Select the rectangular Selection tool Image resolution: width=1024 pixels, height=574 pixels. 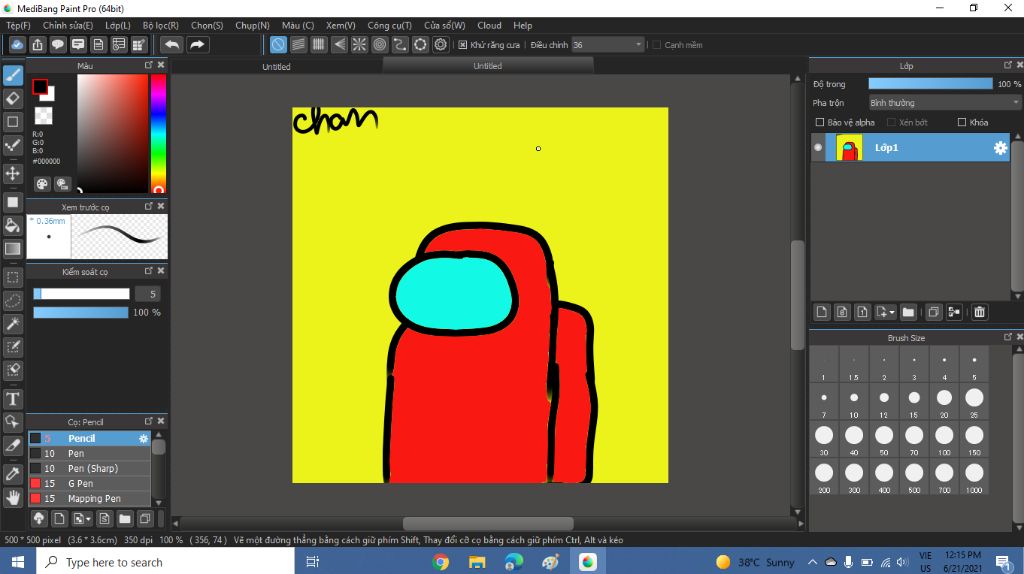12,277
